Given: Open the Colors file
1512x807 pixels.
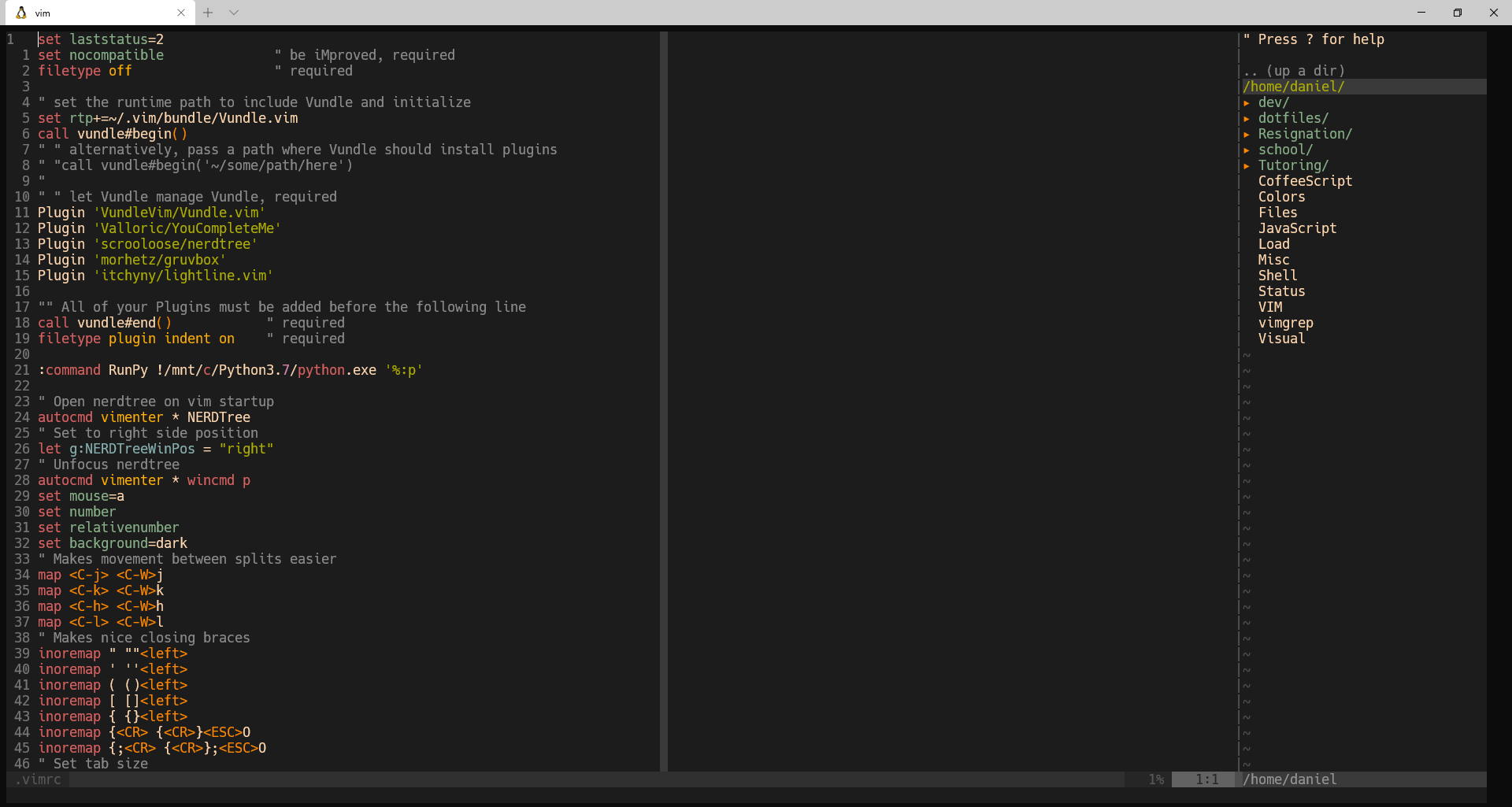Looking at the screenshot, I should [1281, 197].
